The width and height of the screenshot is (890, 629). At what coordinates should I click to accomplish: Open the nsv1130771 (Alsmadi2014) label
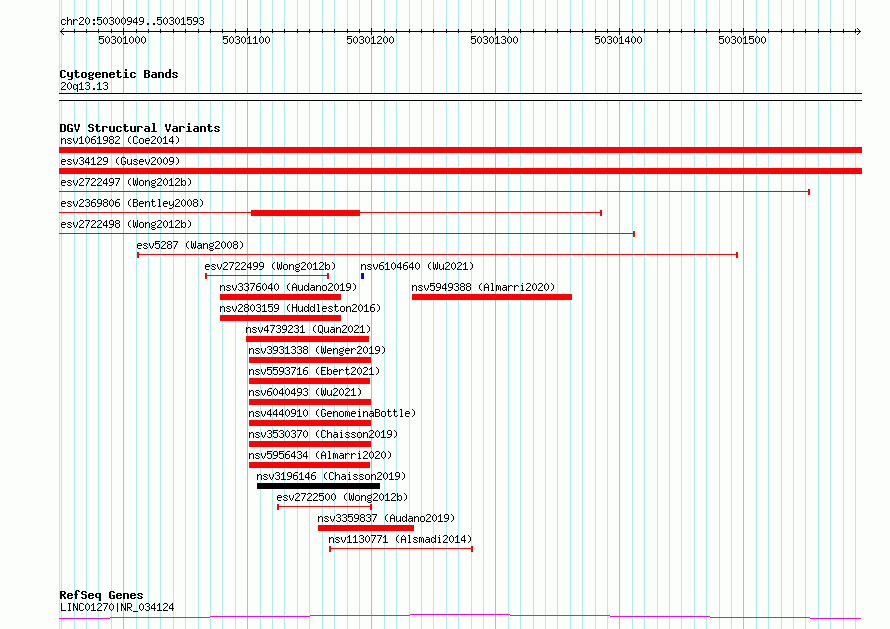(x=400, y=539)
